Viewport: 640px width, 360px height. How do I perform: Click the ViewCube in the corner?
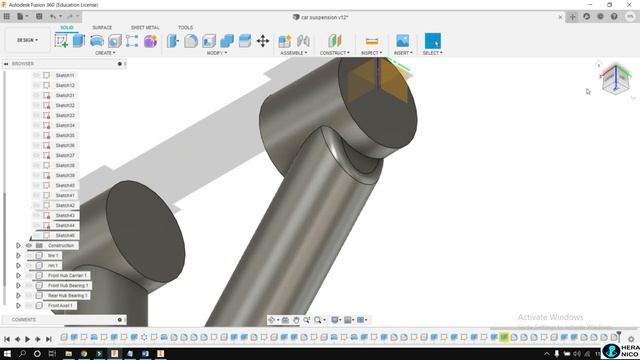click(616, 80)
